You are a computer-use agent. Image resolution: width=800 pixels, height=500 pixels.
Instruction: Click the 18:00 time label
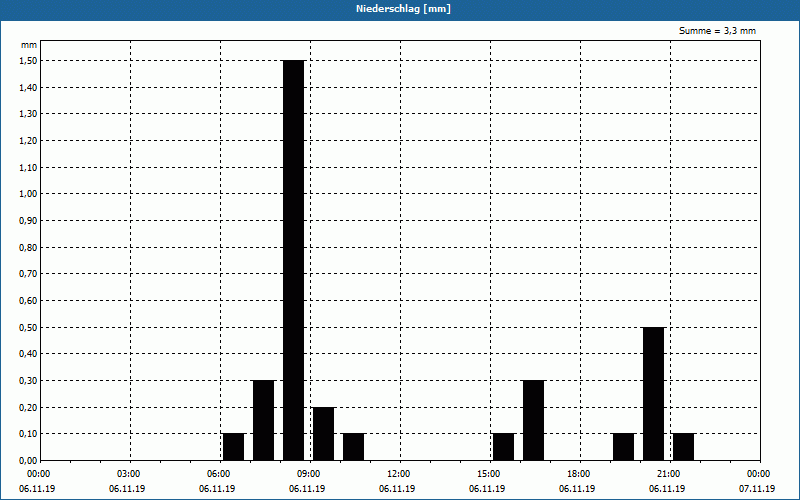click(x=579, y=474)
